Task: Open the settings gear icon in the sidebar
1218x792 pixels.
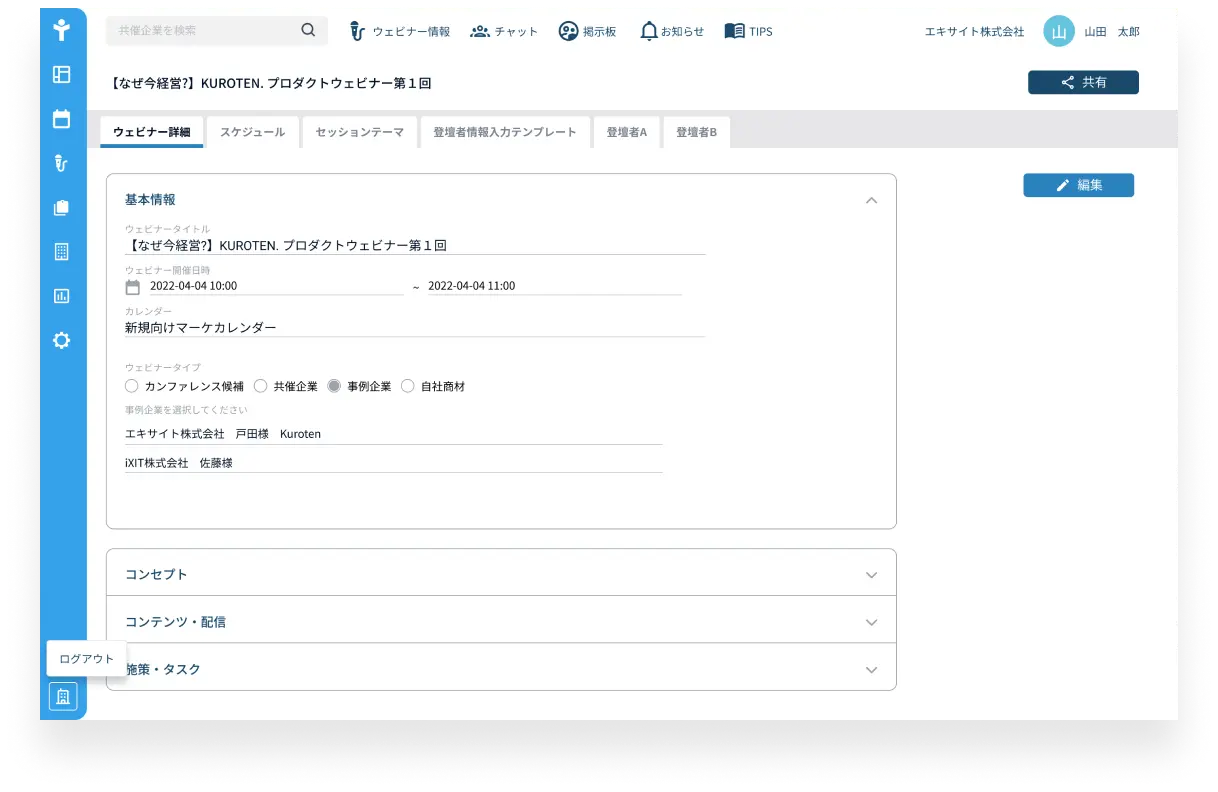Action: point(62,340)
